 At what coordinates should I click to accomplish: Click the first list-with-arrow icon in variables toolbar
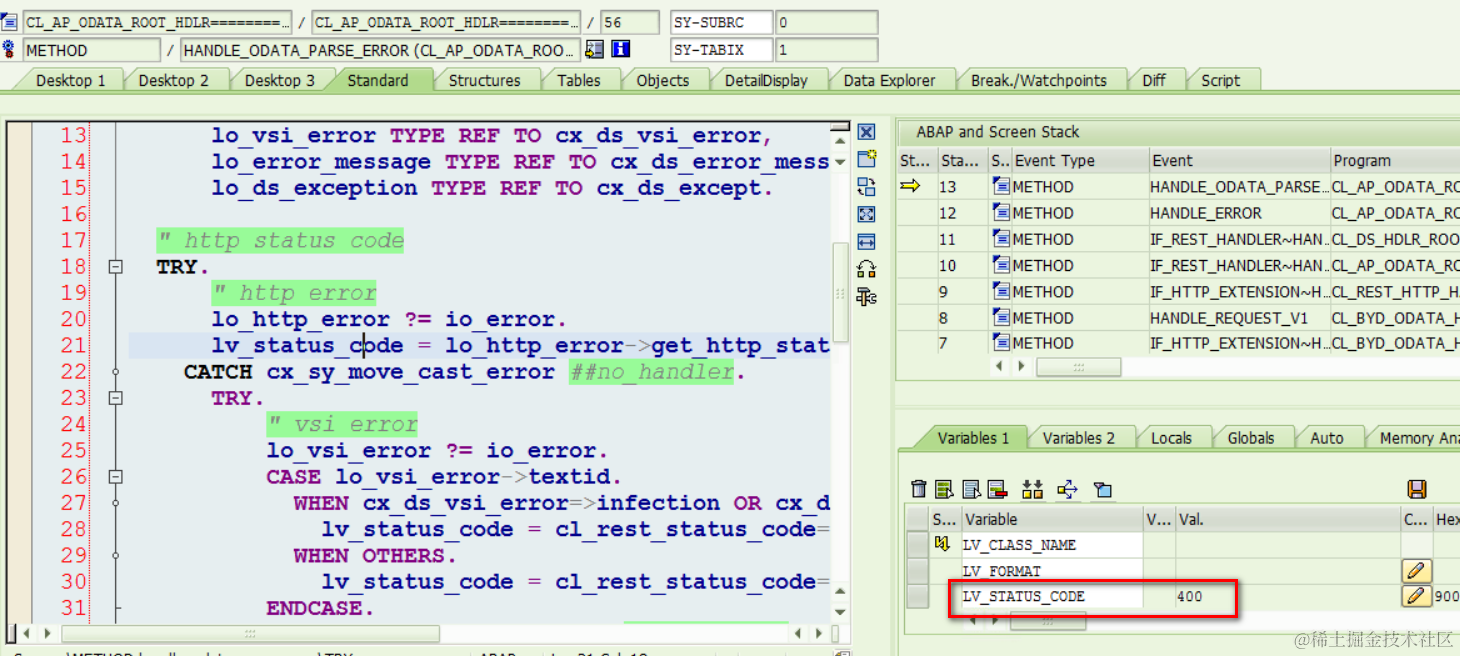(944, 489)
